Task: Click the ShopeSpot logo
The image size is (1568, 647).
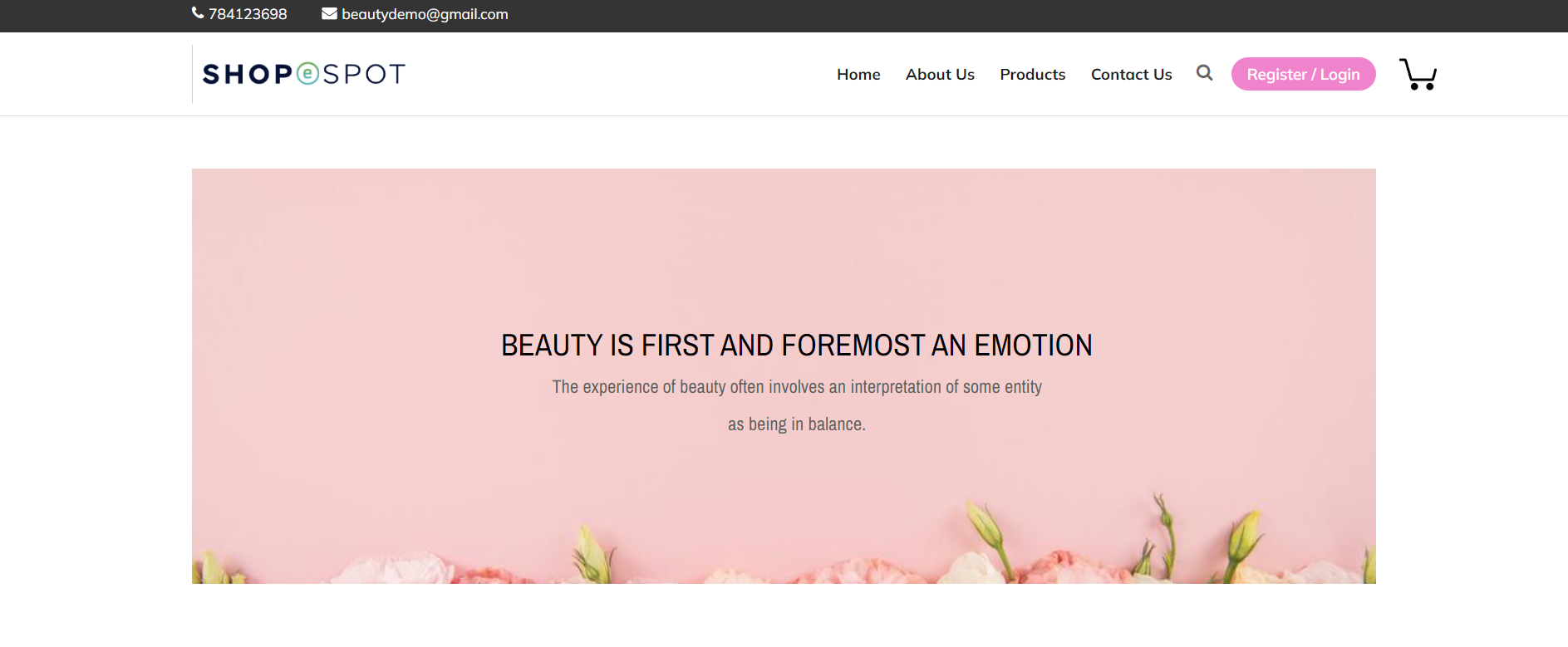Action: pyautogui.click(x=304, y=74)
